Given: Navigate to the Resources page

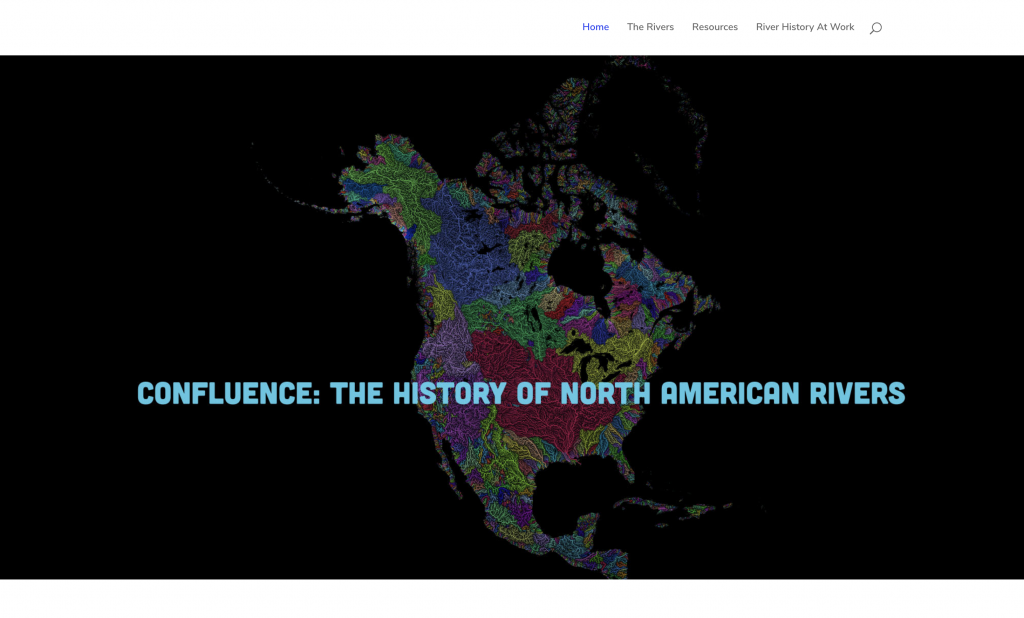Looking at the screenshot, I should click(x=714, y=27).
